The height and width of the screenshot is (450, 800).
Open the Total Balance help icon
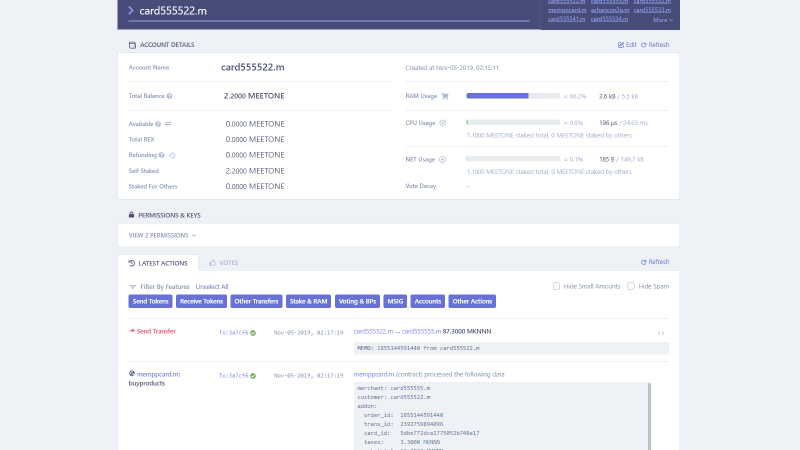pos(169,96)
